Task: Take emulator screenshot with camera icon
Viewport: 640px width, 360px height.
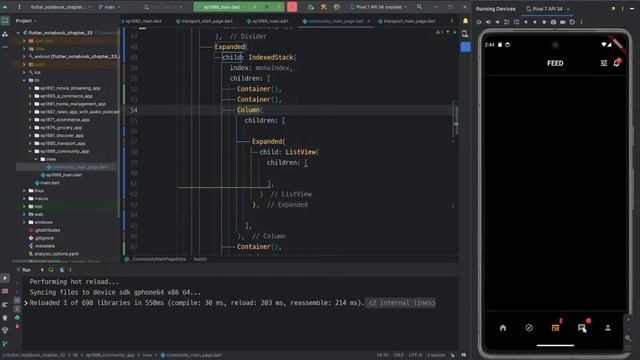Action: click(553, 22)
